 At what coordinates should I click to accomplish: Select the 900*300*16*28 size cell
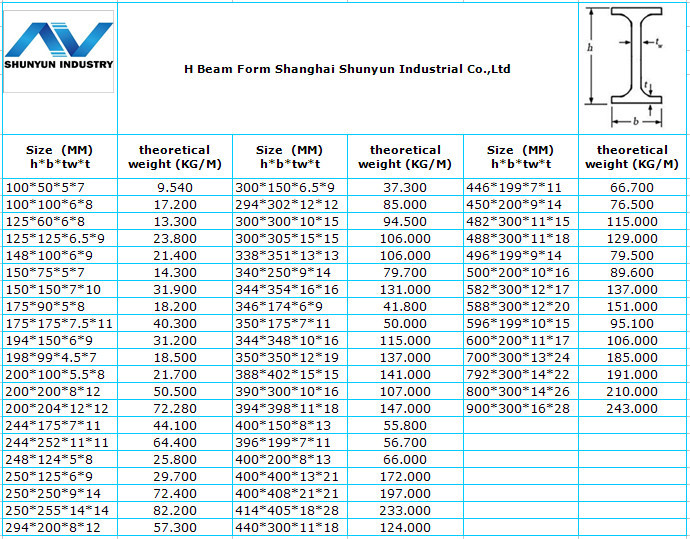(516, 408)
